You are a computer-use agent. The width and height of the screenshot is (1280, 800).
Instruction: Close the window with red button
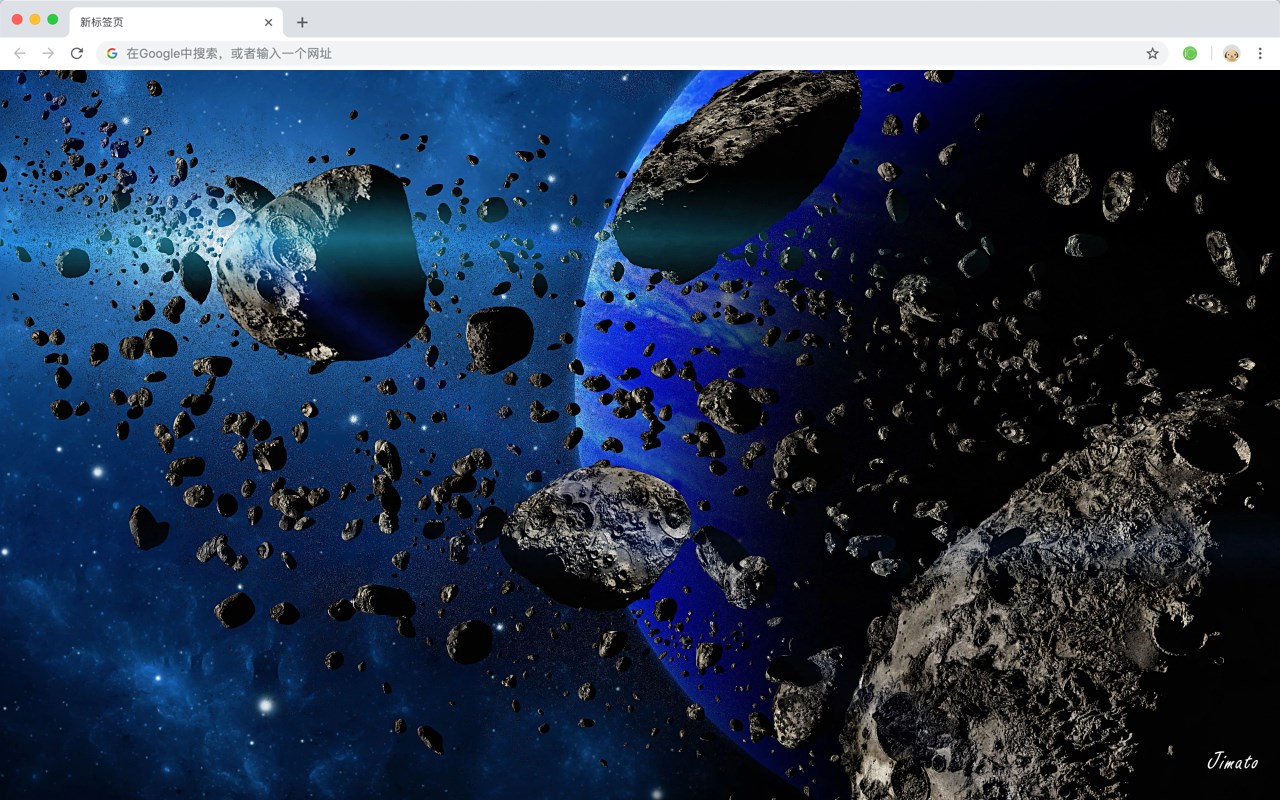coord(17,20)
